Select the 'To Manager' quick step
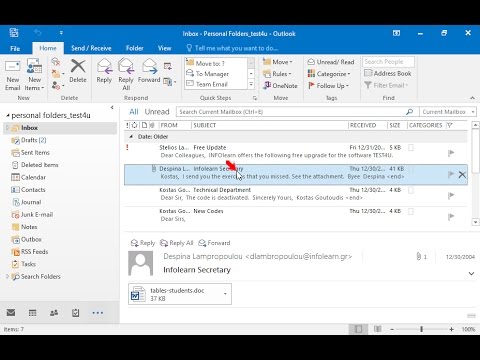Screen dimensions: 480x360 tap(216, 74)
